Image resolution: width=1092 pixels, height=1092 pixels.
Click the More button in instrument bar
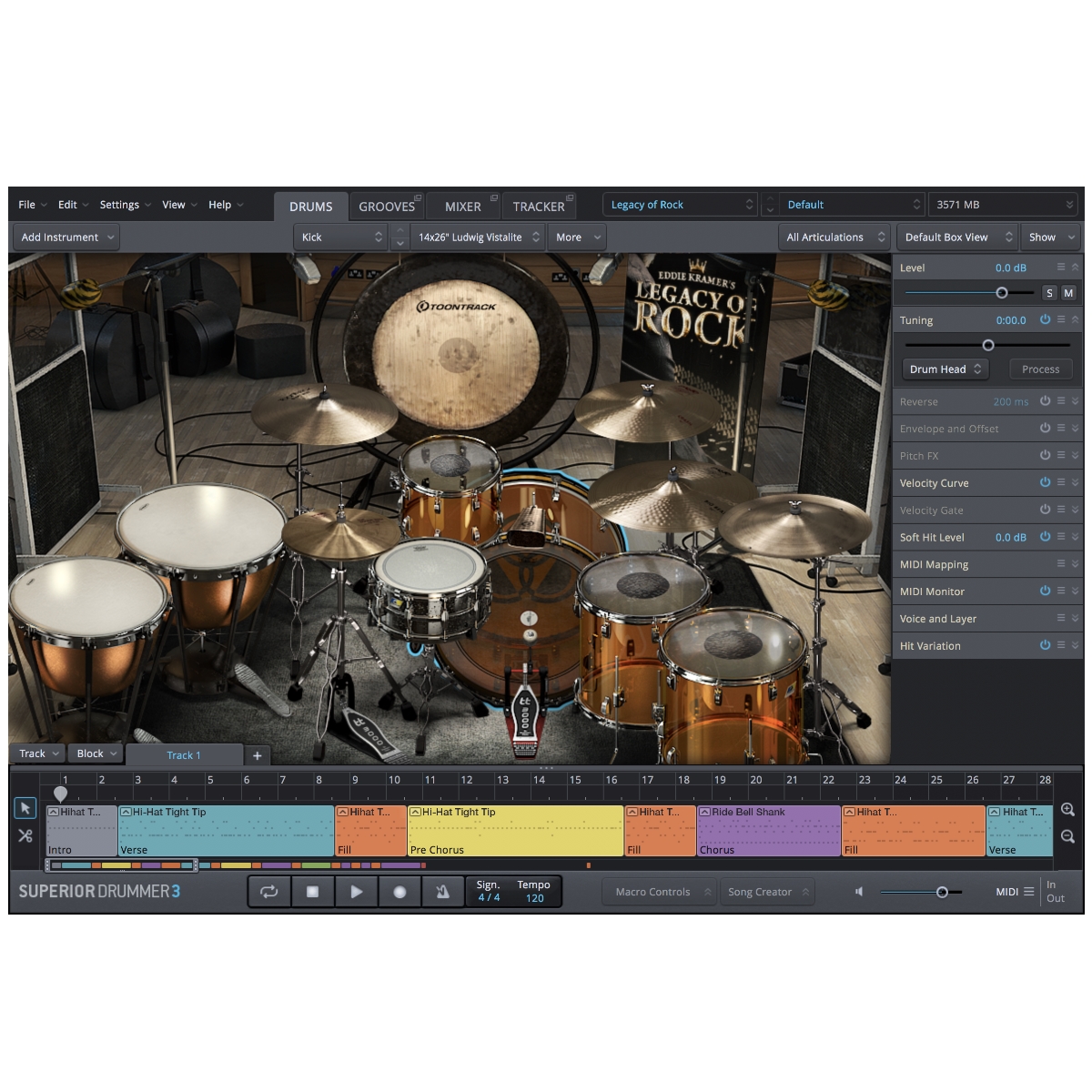pyautogui.click(x=579, y=238)
